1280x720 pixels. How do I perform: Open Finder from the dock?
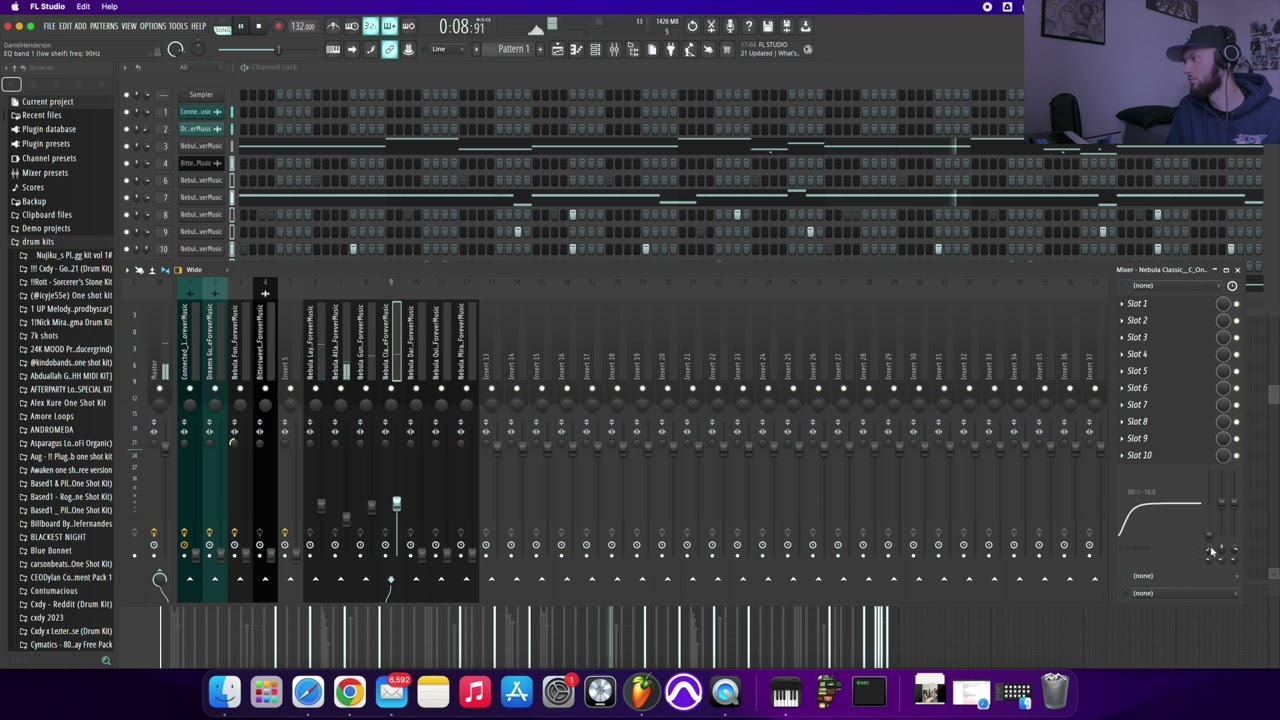(225, 691)
